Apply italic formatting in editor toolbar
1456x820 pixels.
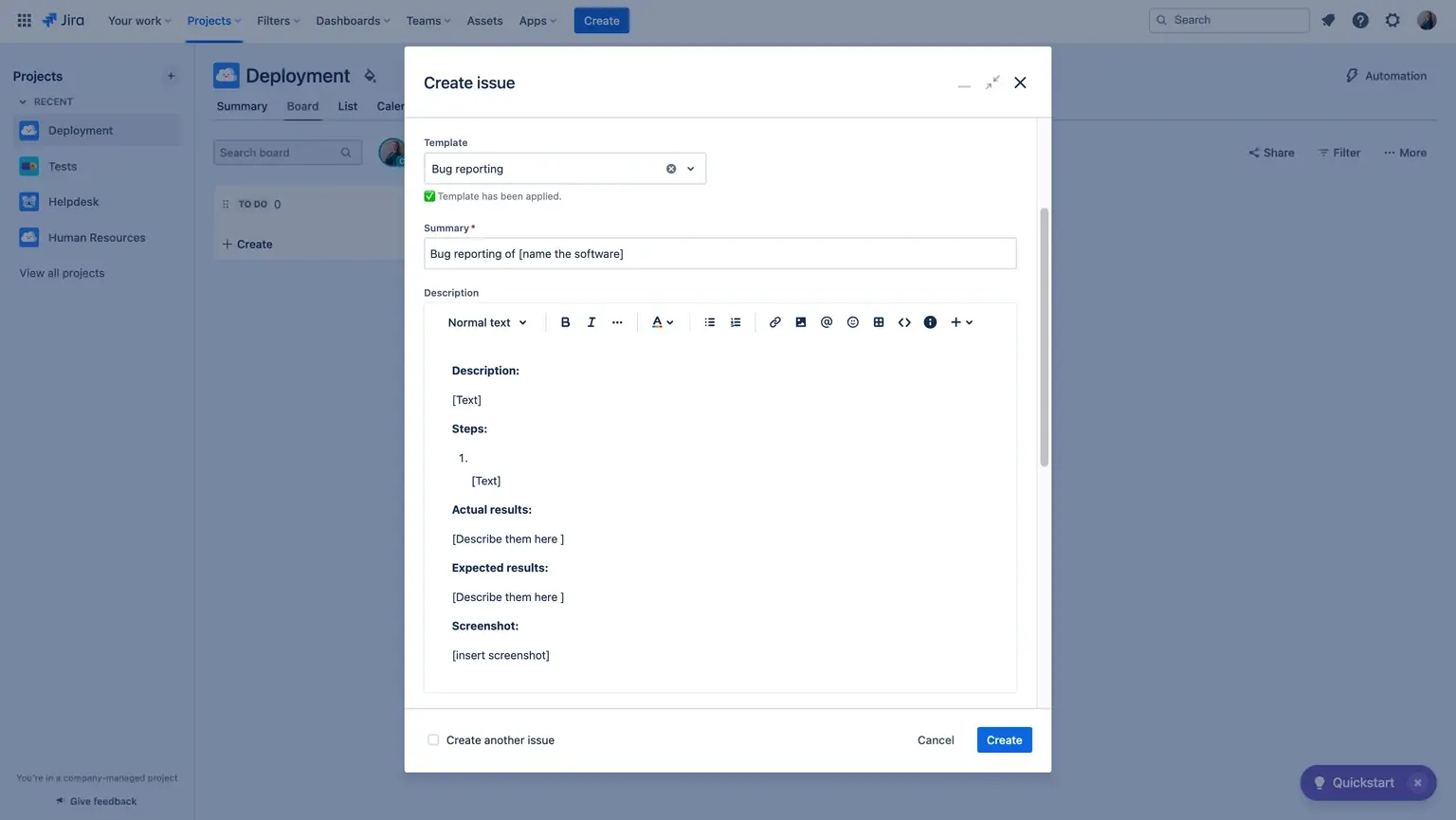coord(591,322)
